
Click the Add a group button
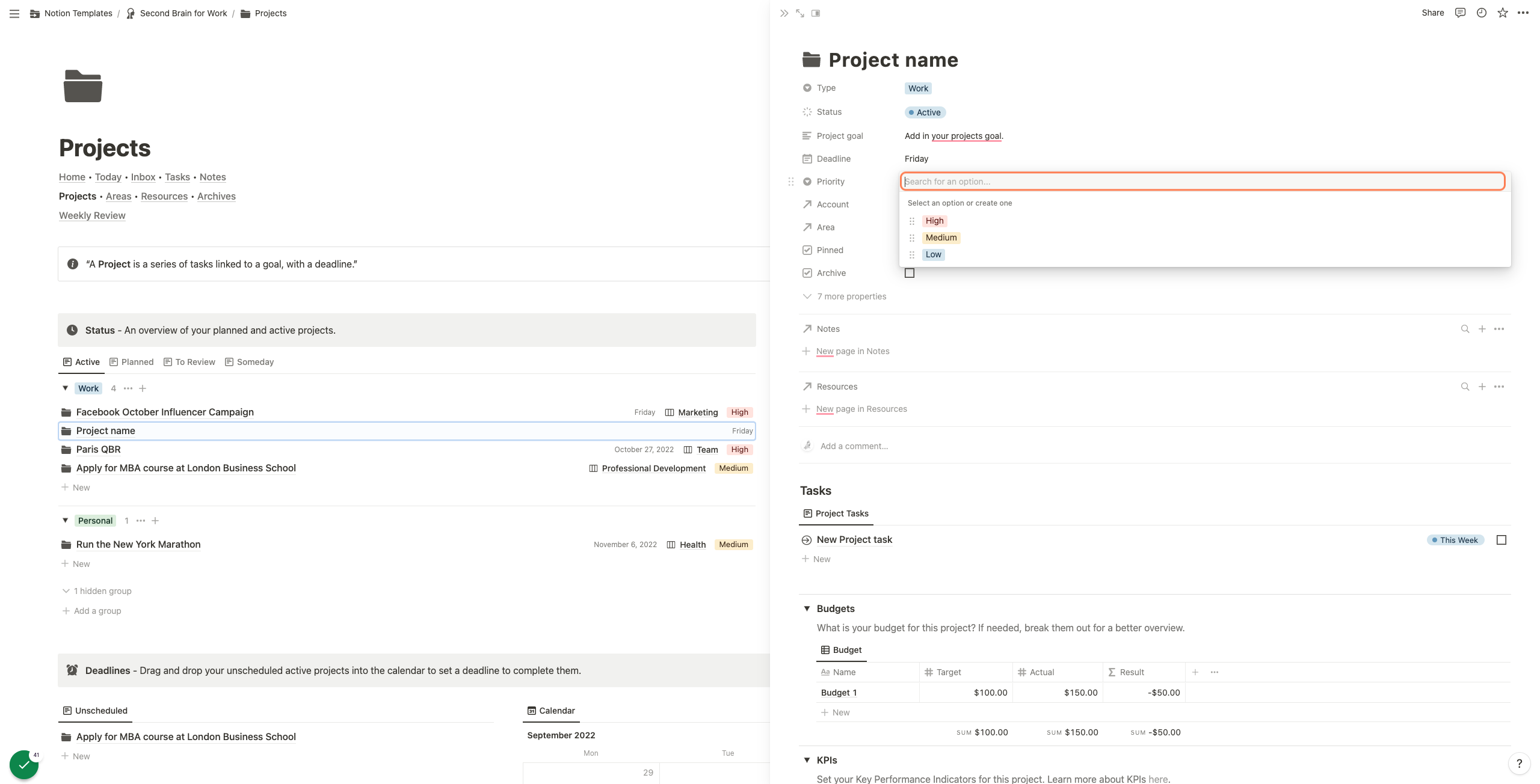[x=91, y=611]
